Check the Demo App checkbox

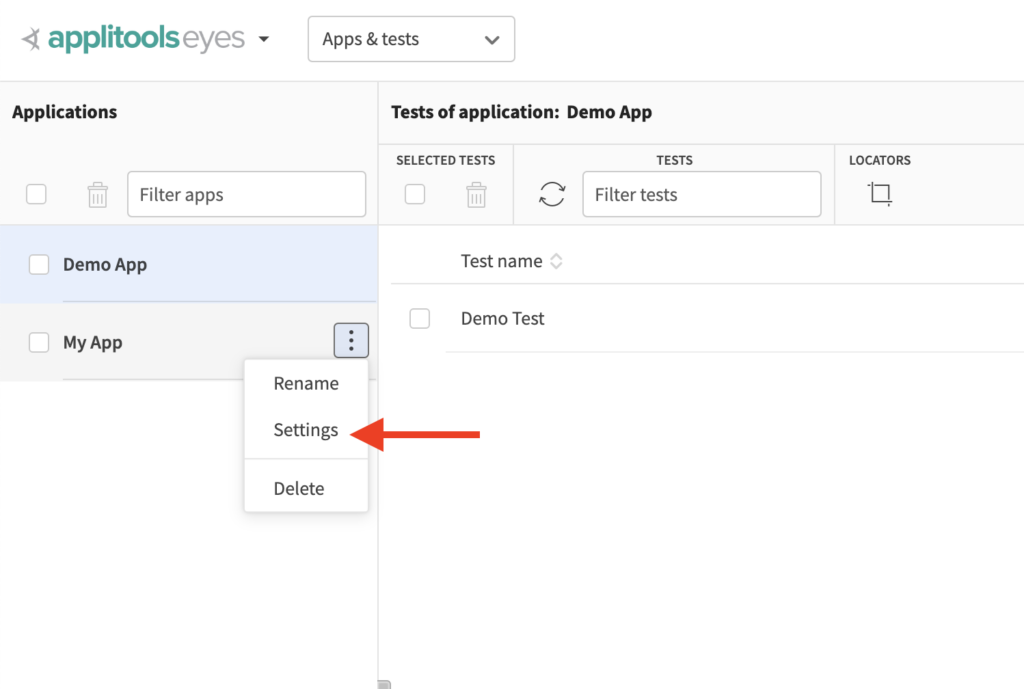click(x=39, y=264)
